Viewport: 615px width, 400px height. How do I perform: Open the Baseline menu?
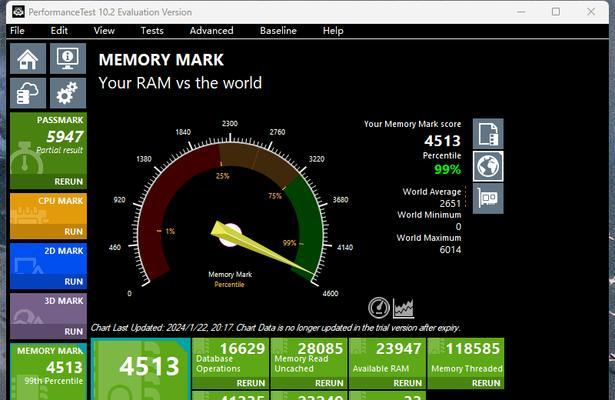click(x=278, y=31)
